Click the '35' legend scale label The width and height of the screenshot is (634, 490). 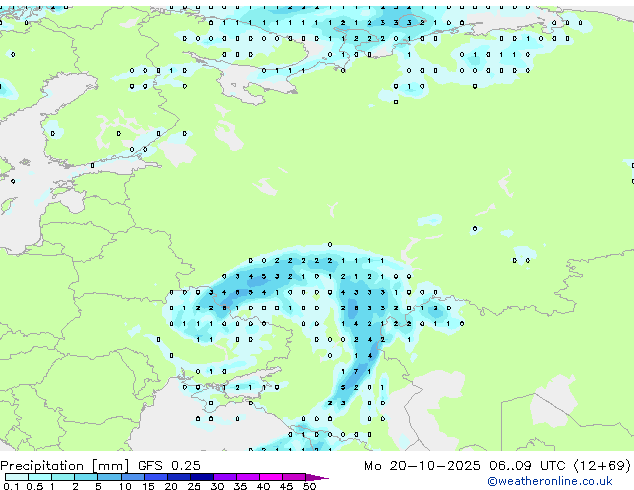240,486
